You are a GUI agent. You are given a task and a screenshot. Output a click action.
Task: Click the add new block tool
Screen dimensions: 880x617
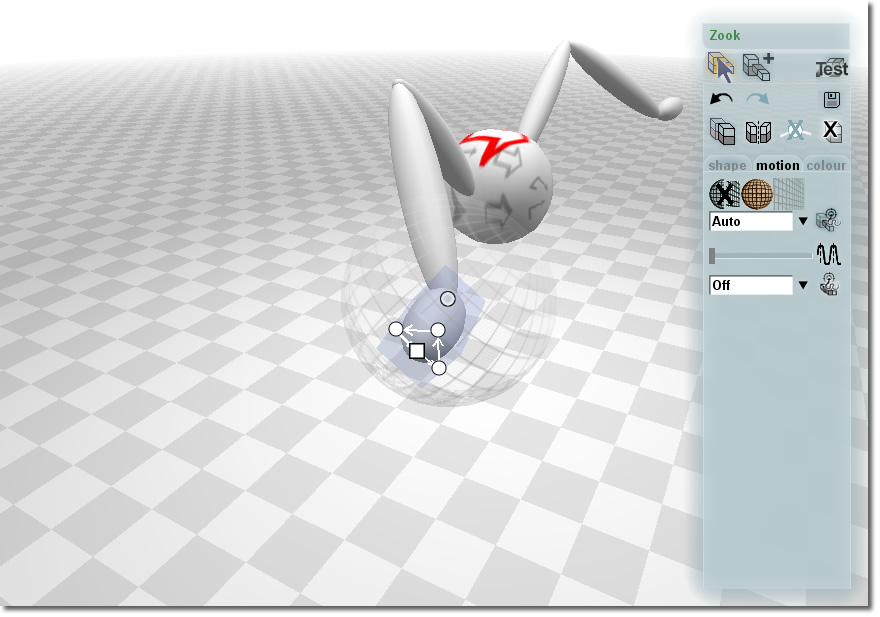point(758,67)
